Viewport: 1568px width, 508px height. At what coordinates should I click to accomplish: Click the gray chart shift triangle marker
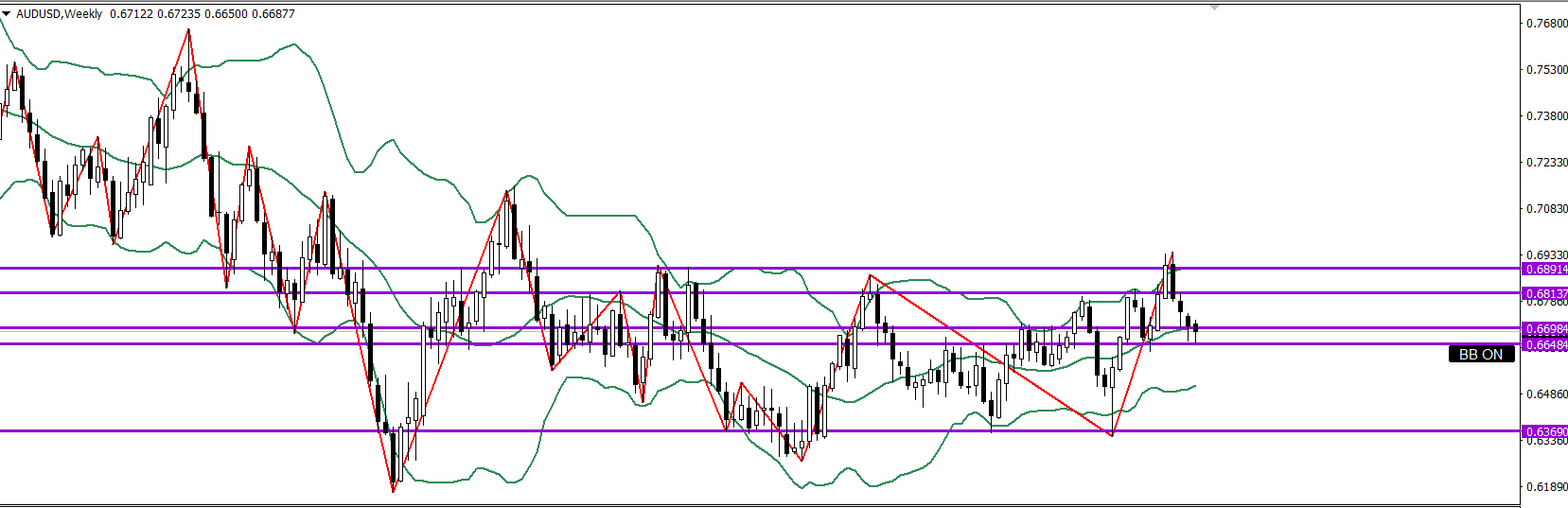[1215, 8]
